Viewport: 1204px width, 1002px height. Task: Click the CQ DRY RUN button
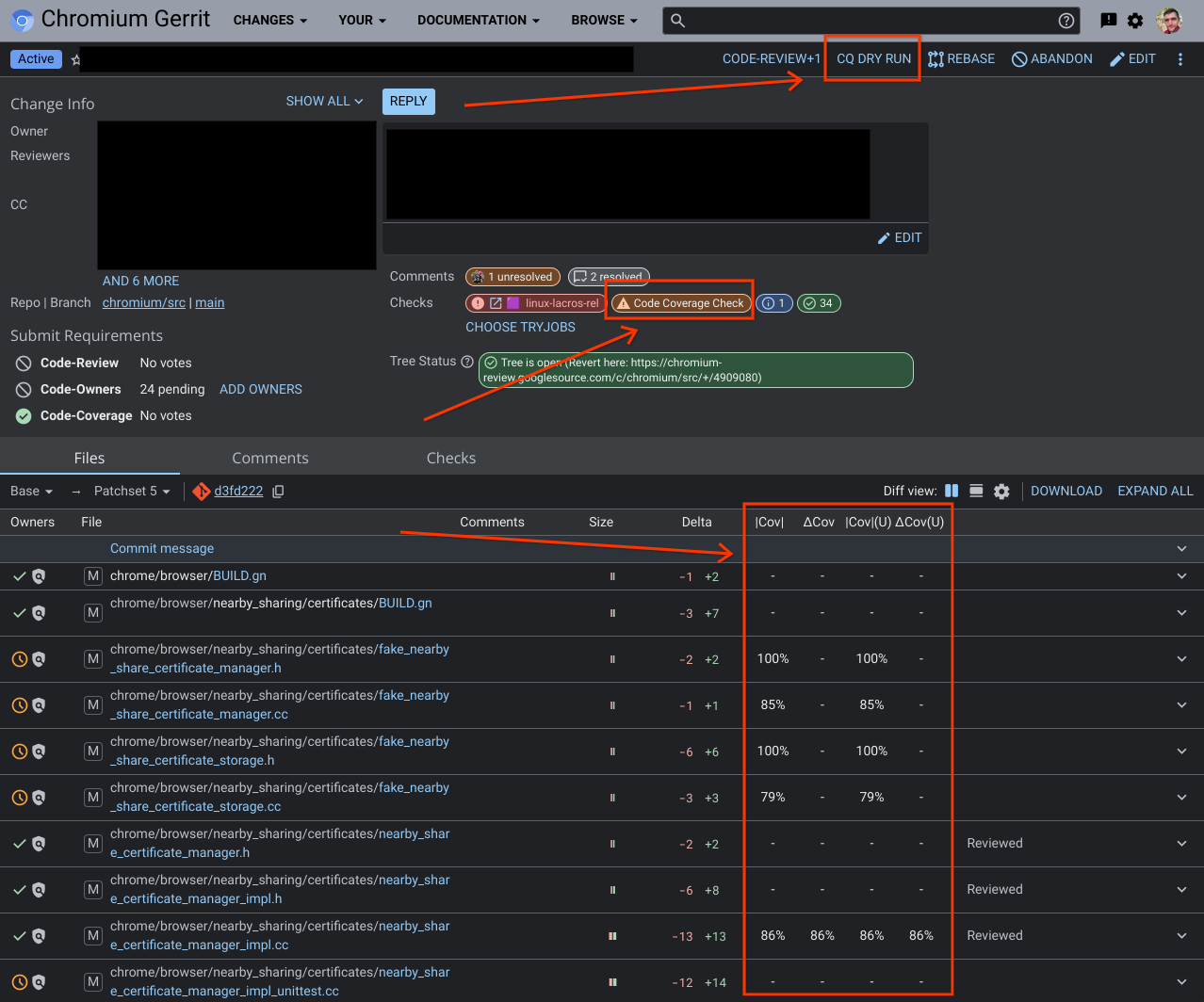(x=873, y=58)
